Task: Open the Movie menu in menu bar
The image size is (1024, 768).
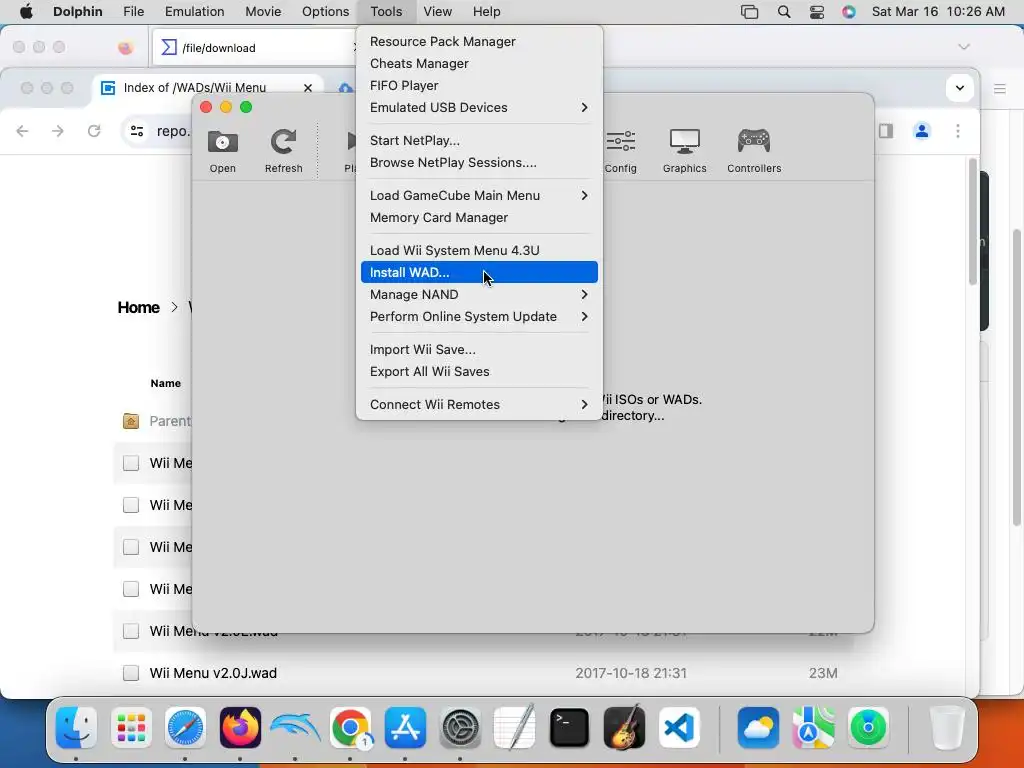Action: (263, 12)
